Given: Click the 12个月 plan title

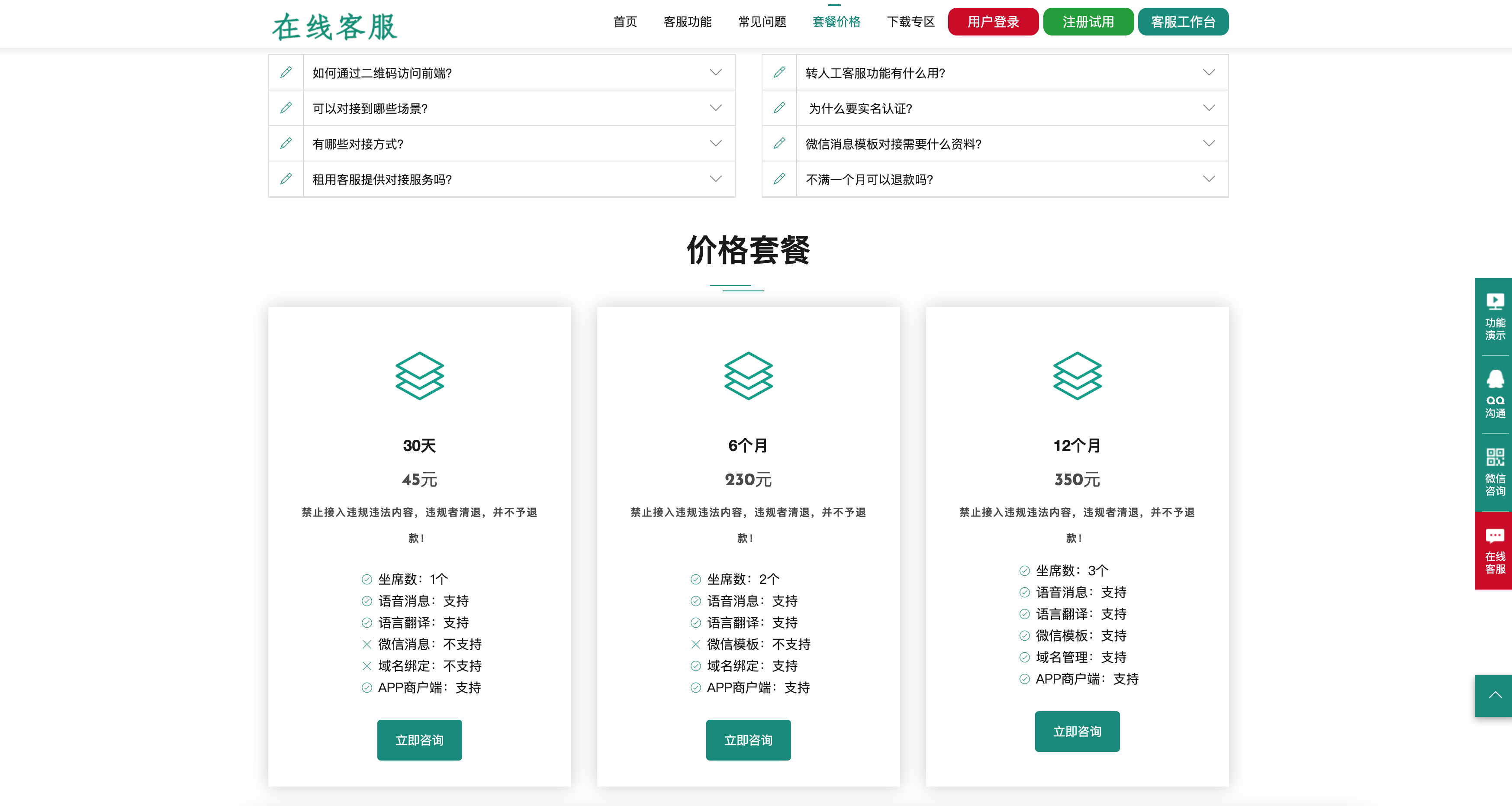Looking at the screenshot, I should click(1077, 445).
